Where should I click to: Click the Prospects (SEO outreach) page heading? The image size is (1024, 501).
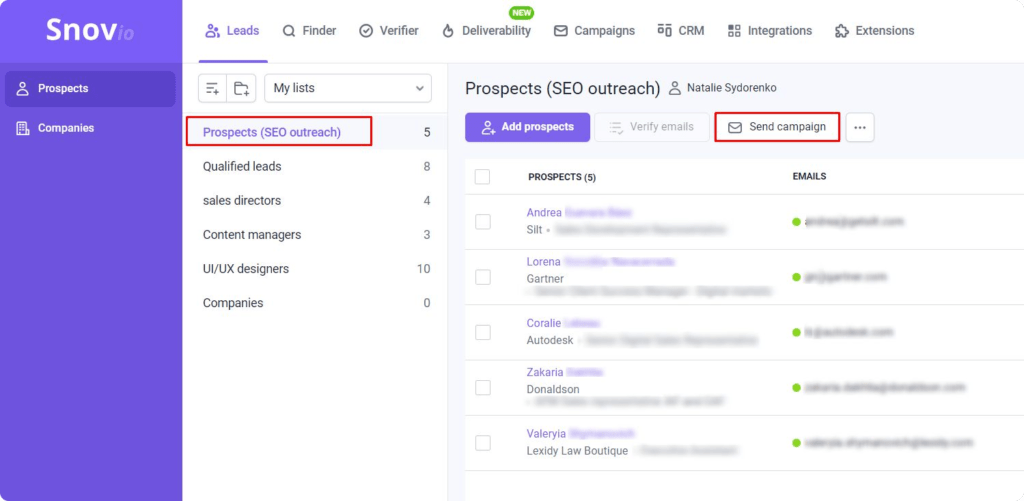click(x=562, y=88)
